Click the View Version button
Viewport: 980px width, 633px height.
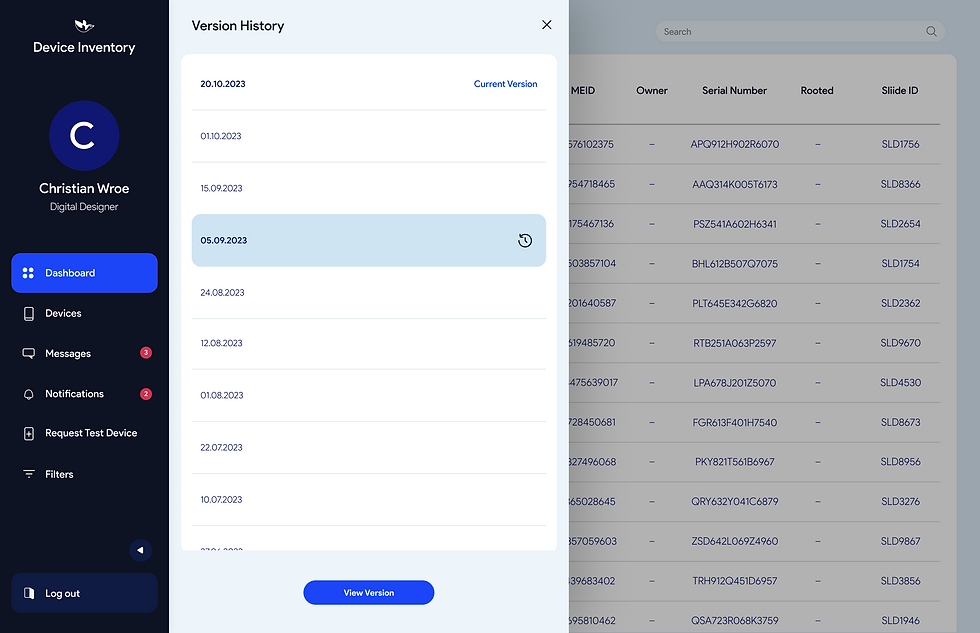tap(369, 592)
